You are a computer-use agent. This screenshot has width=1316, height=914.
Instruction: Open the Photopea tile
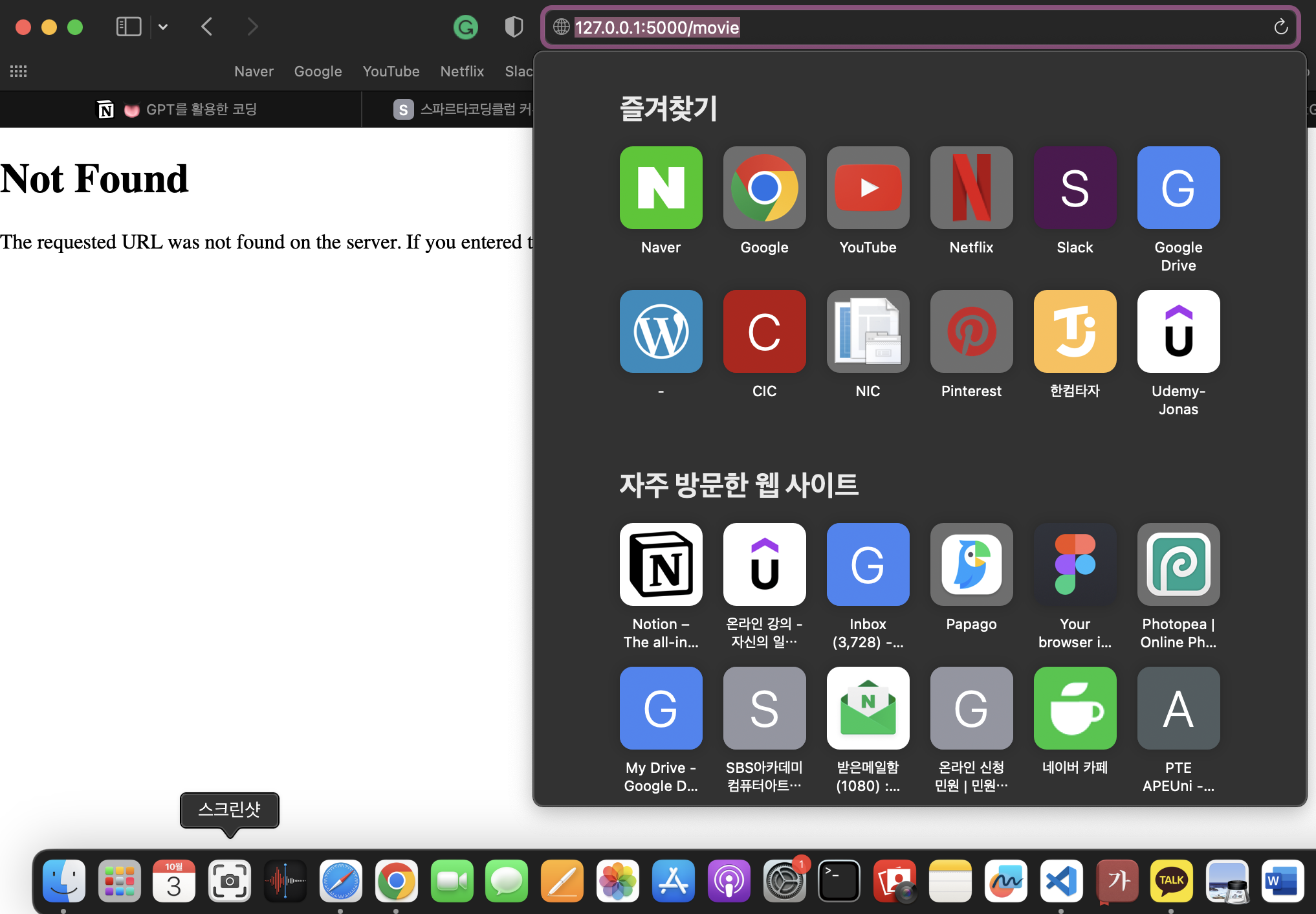1178,564
